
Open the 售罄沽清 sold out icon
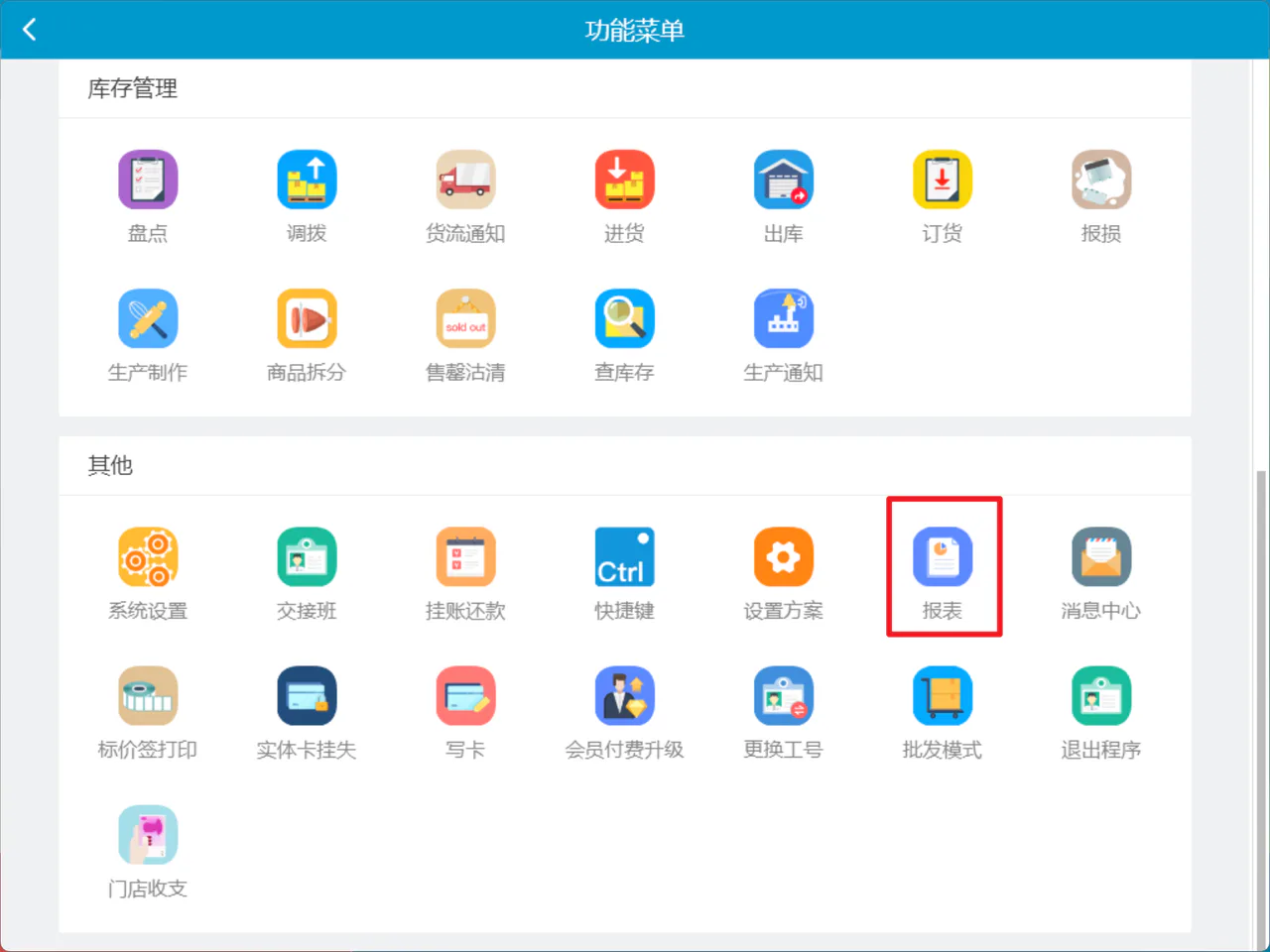tap(465, 318)
